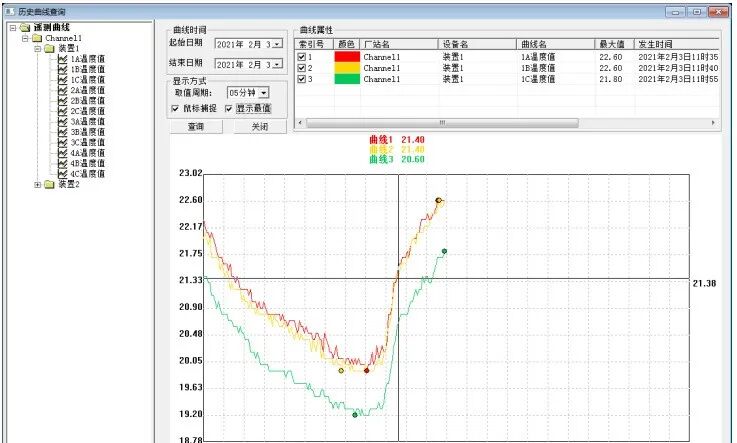Click the window title bar app icon
The height and width of the screenshot is (443, 737).
tap(9, 11)
